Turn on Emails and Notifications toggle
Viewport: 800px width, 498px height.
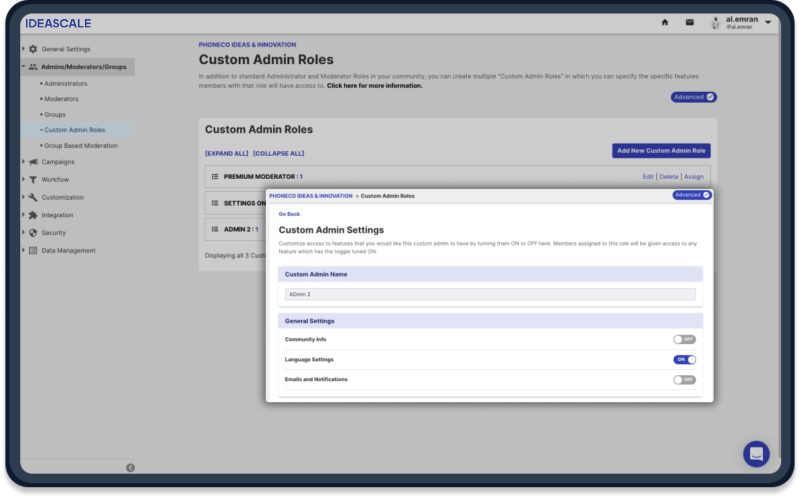pyautogui.click(x=684, y=380)
